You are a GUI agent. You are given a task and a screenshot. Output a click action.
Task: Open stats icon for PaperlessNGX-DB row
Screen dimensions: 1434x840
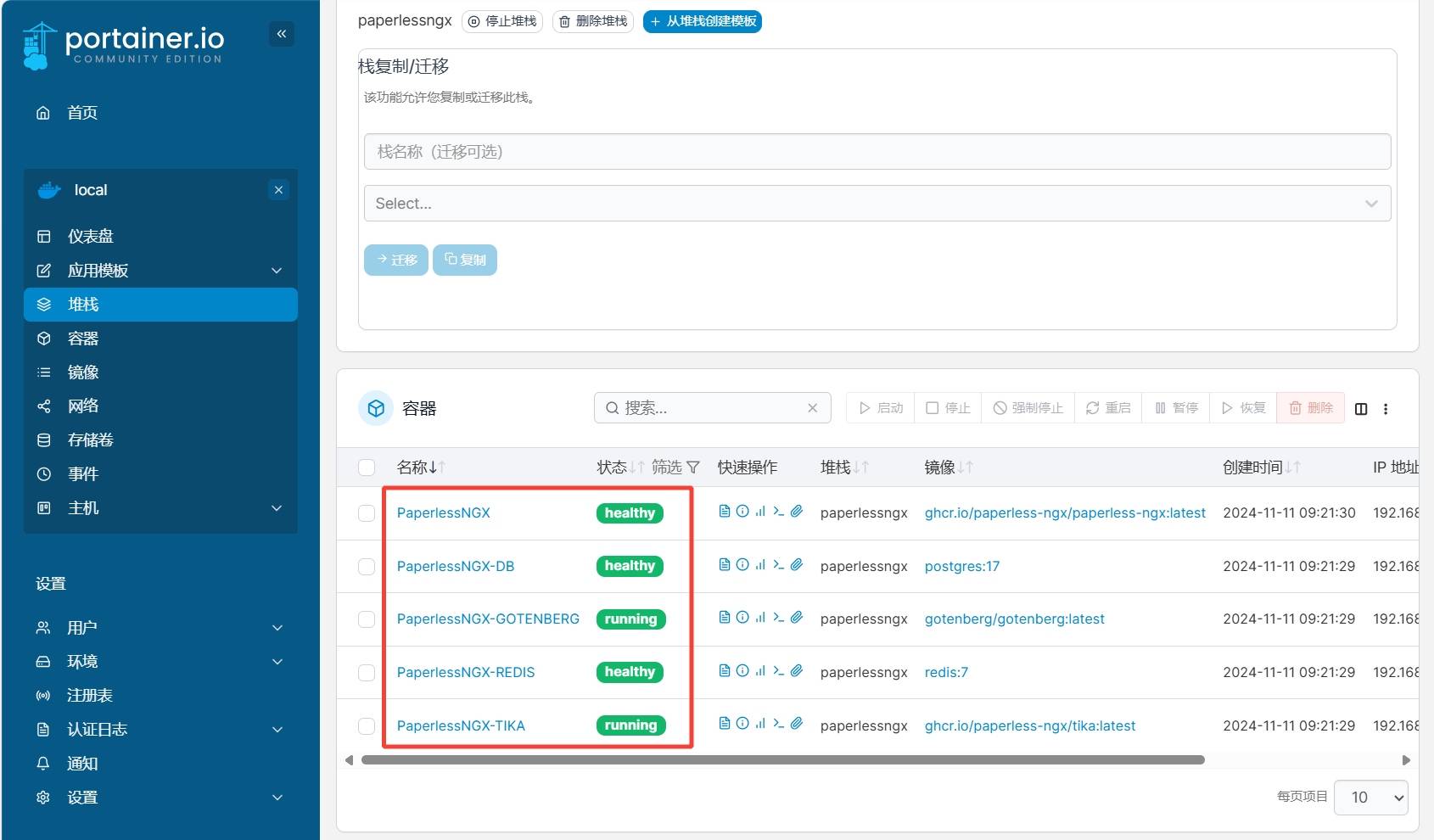pos(760,565)
